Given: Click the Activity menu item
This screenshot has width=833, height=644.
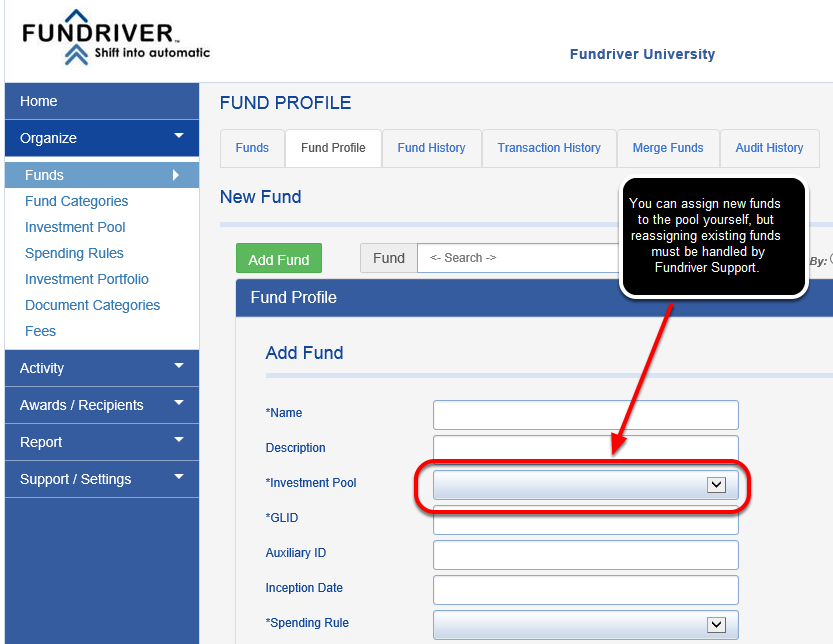Looking at the screenshot, I should 102,368.
